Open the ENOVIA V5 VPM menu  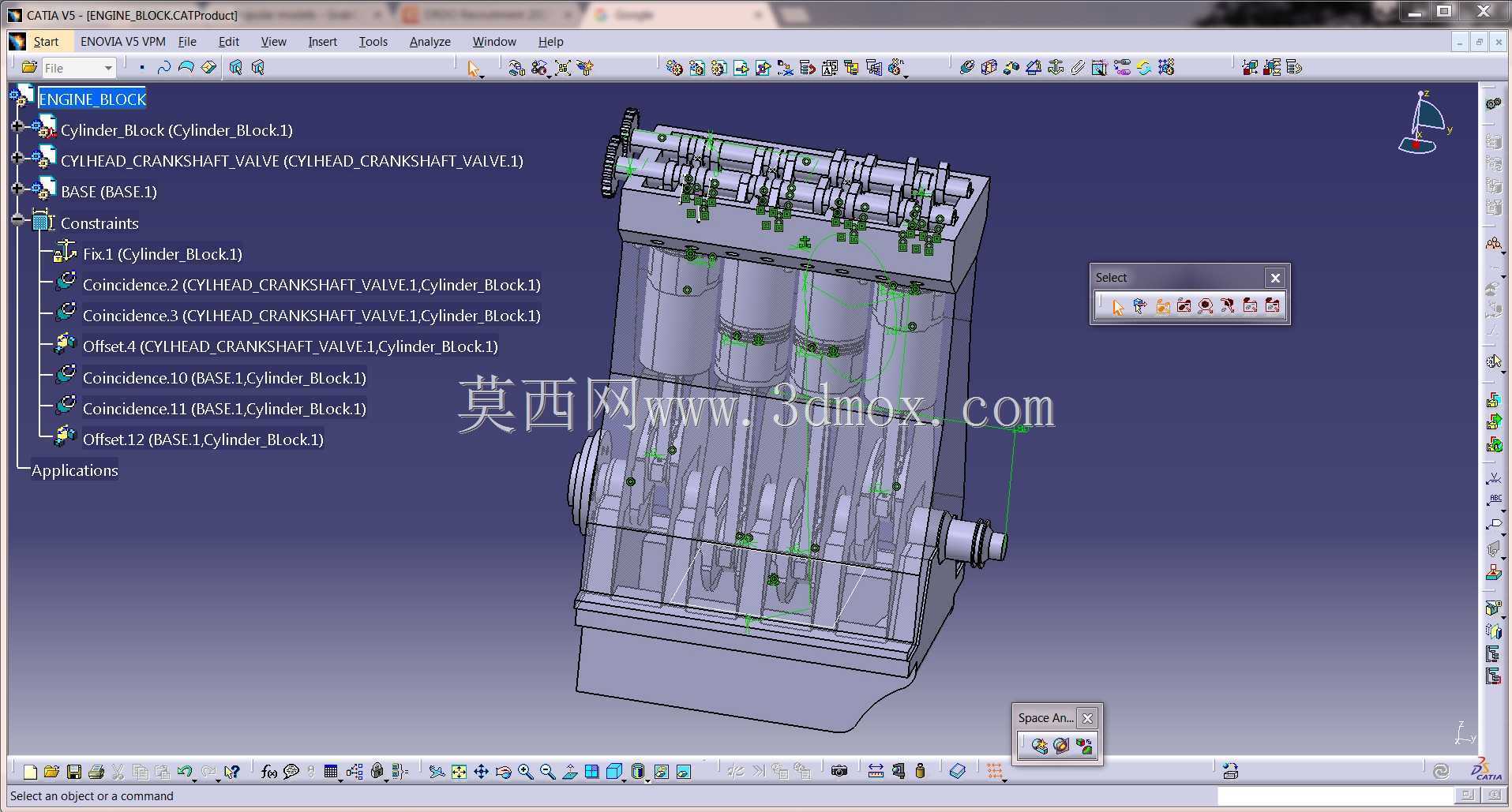(123, 42)
